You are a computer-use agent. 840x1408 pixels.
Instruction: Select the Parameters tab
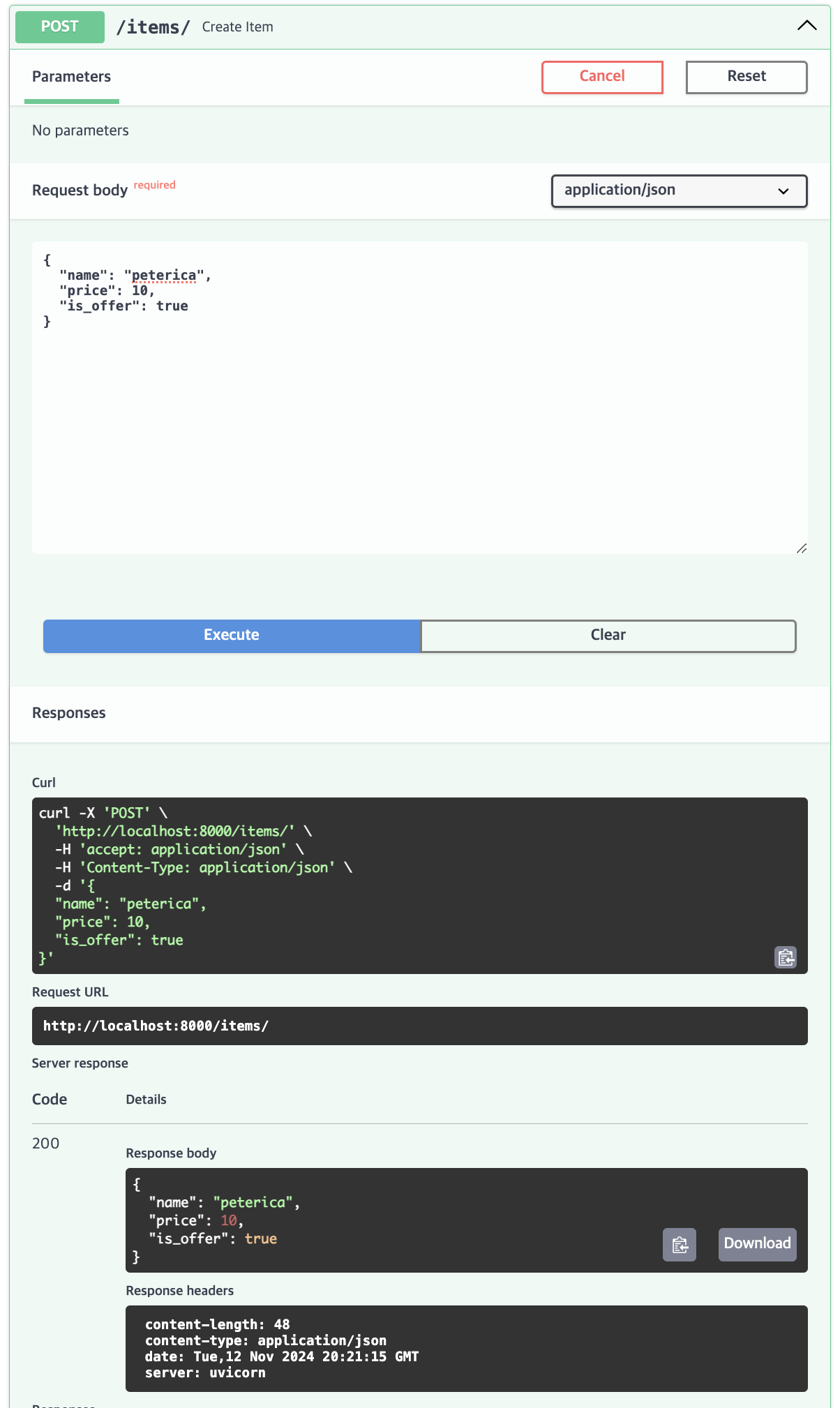click(x=72, y=77)
